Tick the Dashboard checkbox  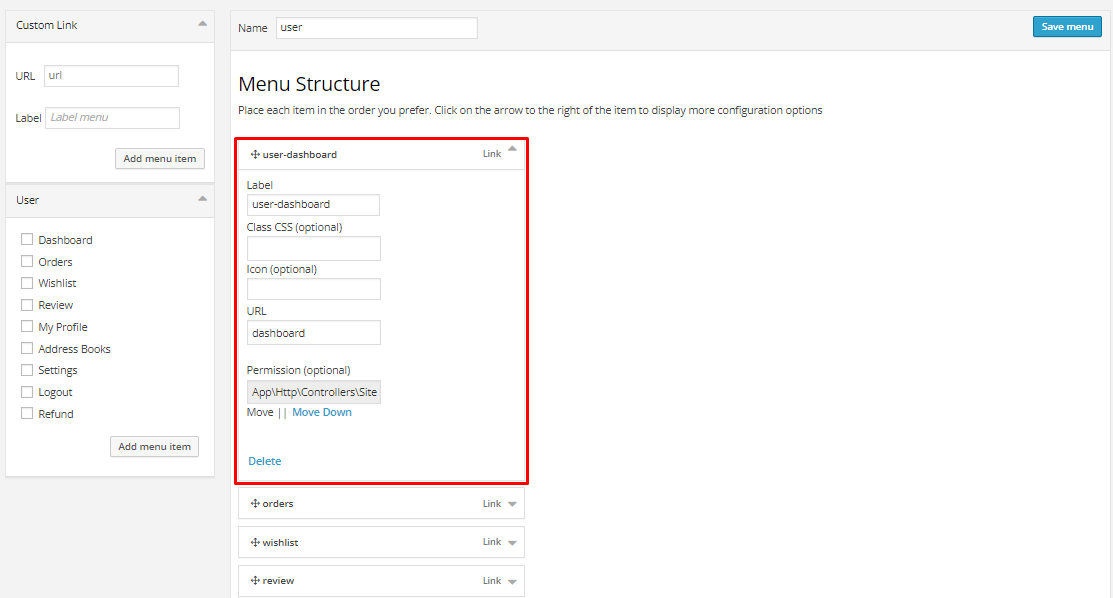(27, 239)
